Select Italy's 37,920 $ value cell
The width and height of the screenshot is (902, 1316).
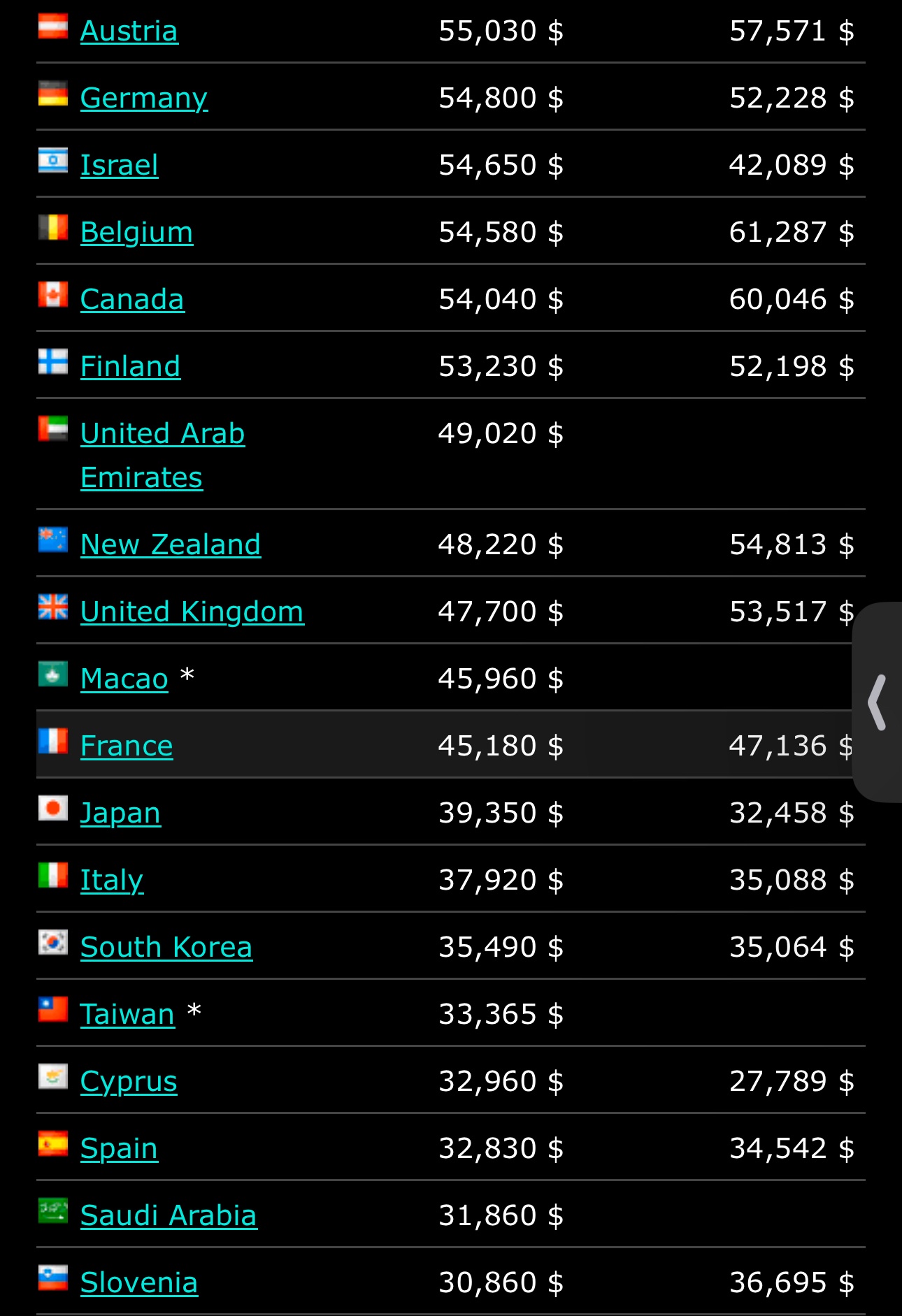(x=501, y=881)
